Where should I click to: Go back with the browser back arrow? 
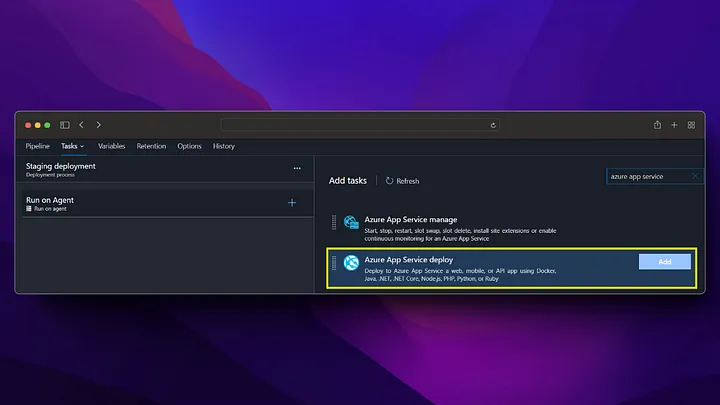pos(81,125)
